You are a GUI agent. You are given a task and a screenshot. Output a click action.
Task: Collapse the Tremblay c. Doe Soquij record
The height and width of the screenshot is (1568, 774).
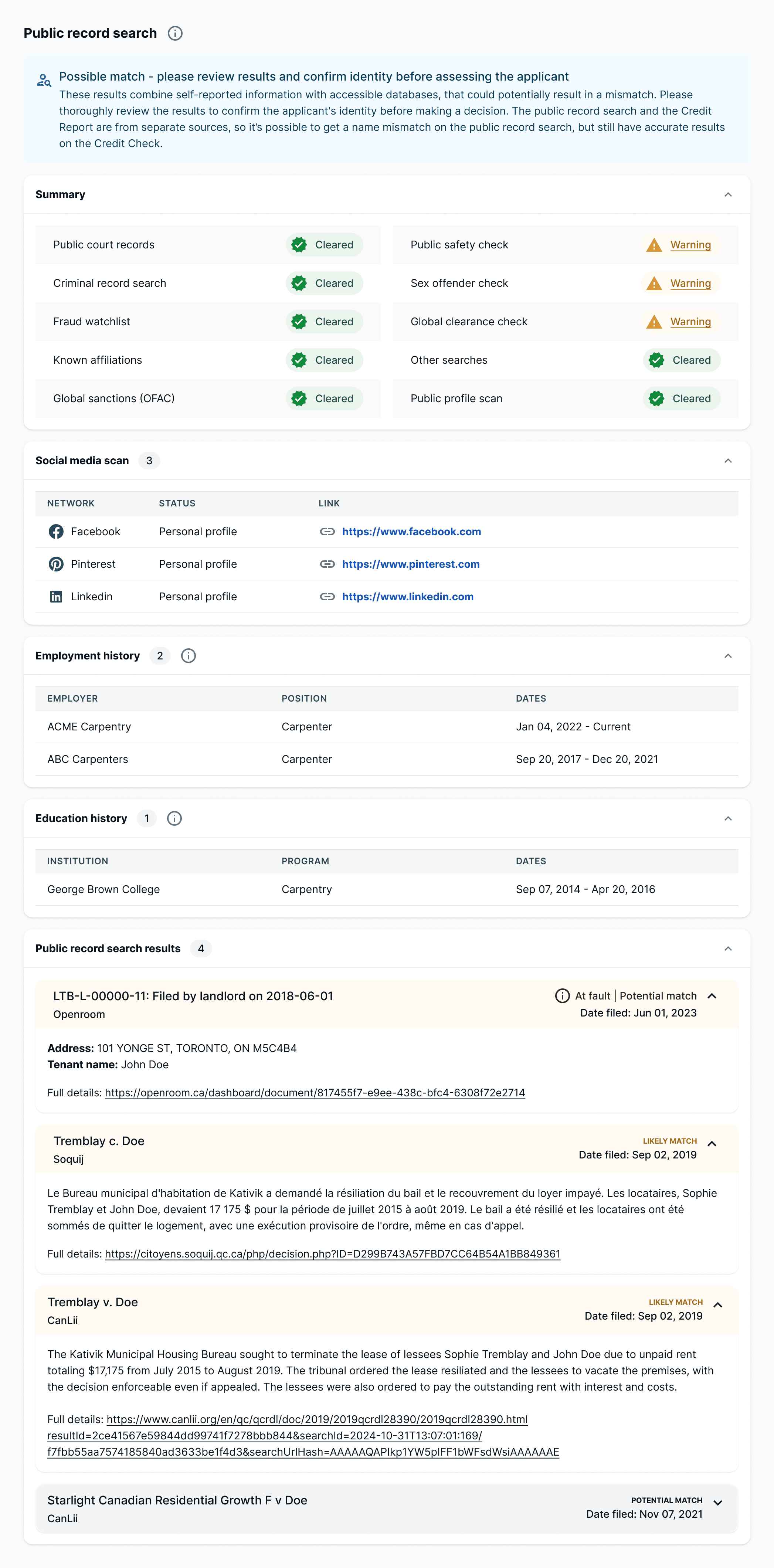(x=712, y=1144)
